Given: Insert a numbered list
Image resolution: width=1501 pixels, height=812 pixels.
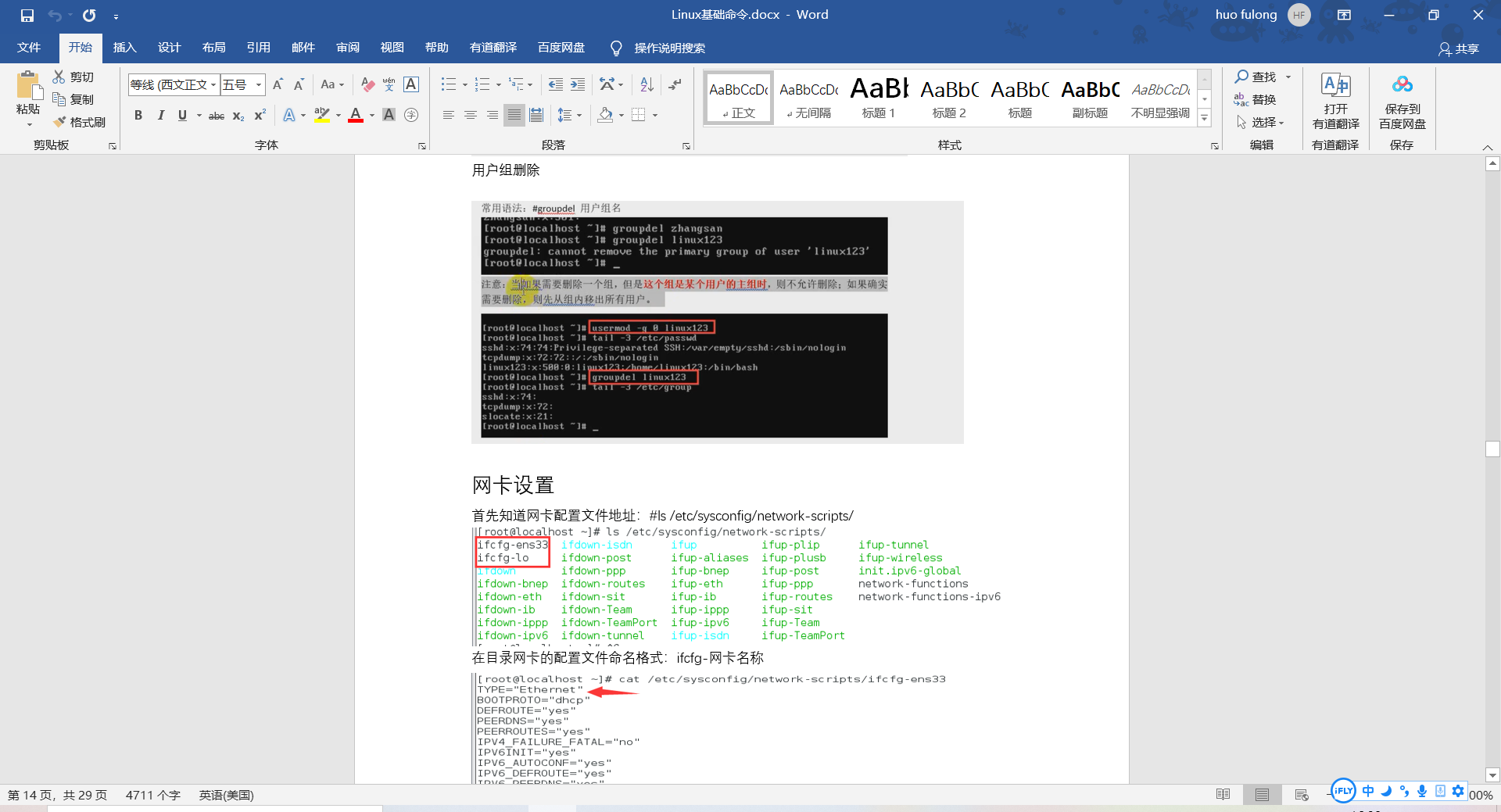Looking at the screenshot, I should click(x=482, y=84).
